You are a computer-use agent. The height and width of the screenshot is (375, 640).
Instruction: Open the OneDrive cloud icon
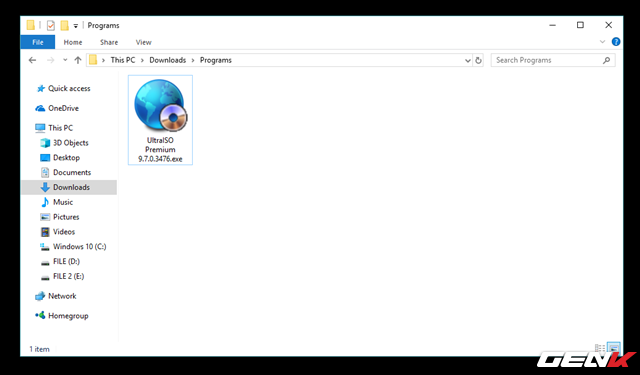(x=40, y=108)
